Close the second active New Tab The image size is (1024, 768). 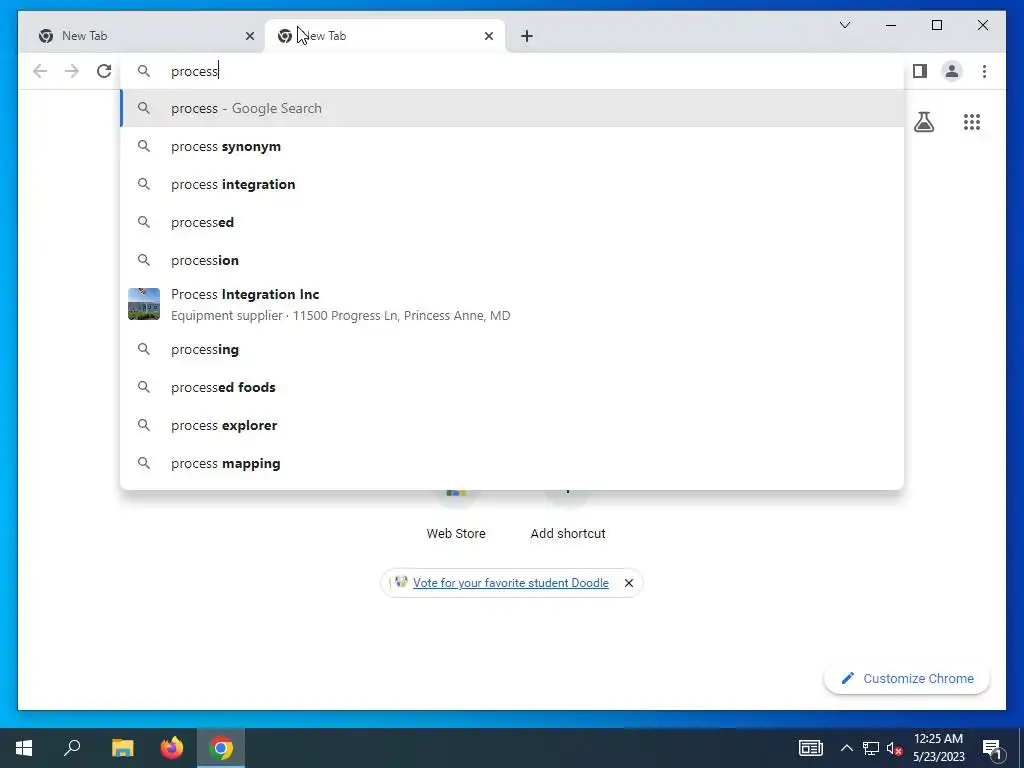488,36
